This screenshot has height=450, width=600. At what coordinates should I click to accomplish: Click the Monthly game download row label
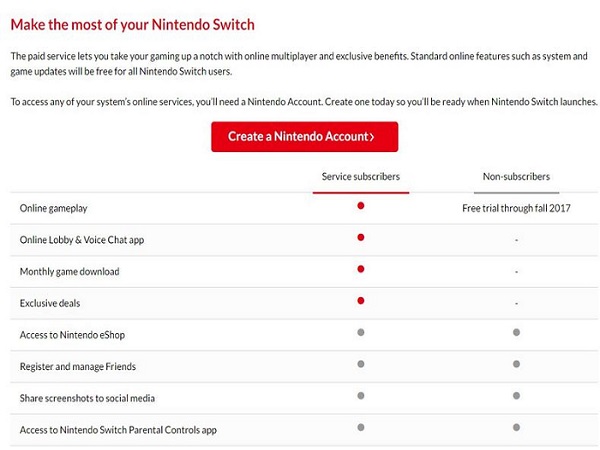pyautogui.click(x=69, y=271)
